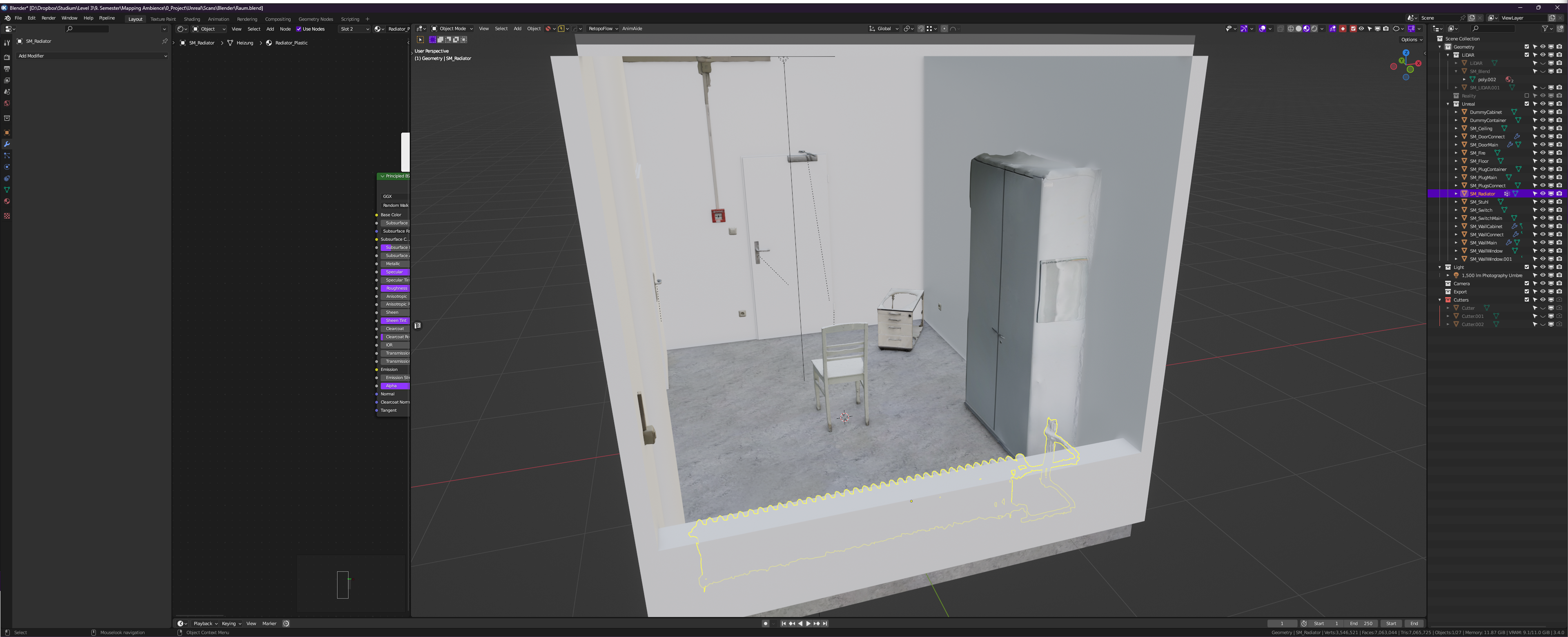Click the Roughness slider in Principled node

396,288
